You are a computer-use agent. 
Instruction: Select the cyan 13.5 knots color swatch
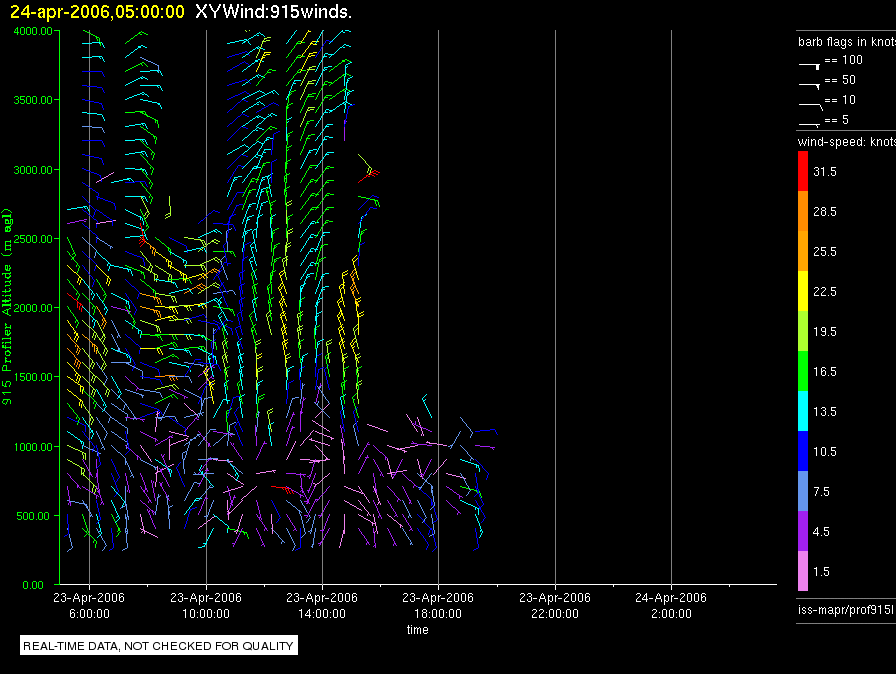click(802, 411)
